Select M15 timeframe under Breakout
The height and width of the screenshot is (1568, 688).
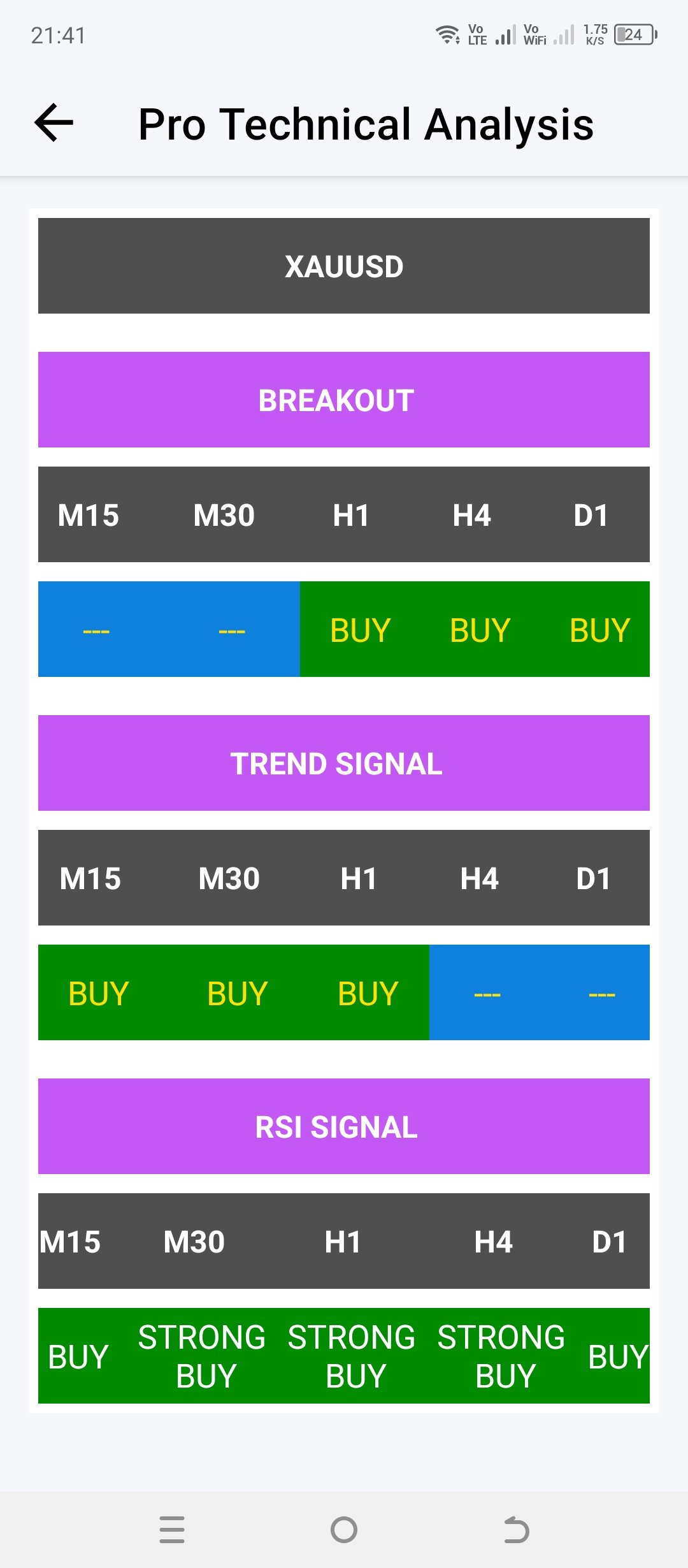tap(89, 515)
